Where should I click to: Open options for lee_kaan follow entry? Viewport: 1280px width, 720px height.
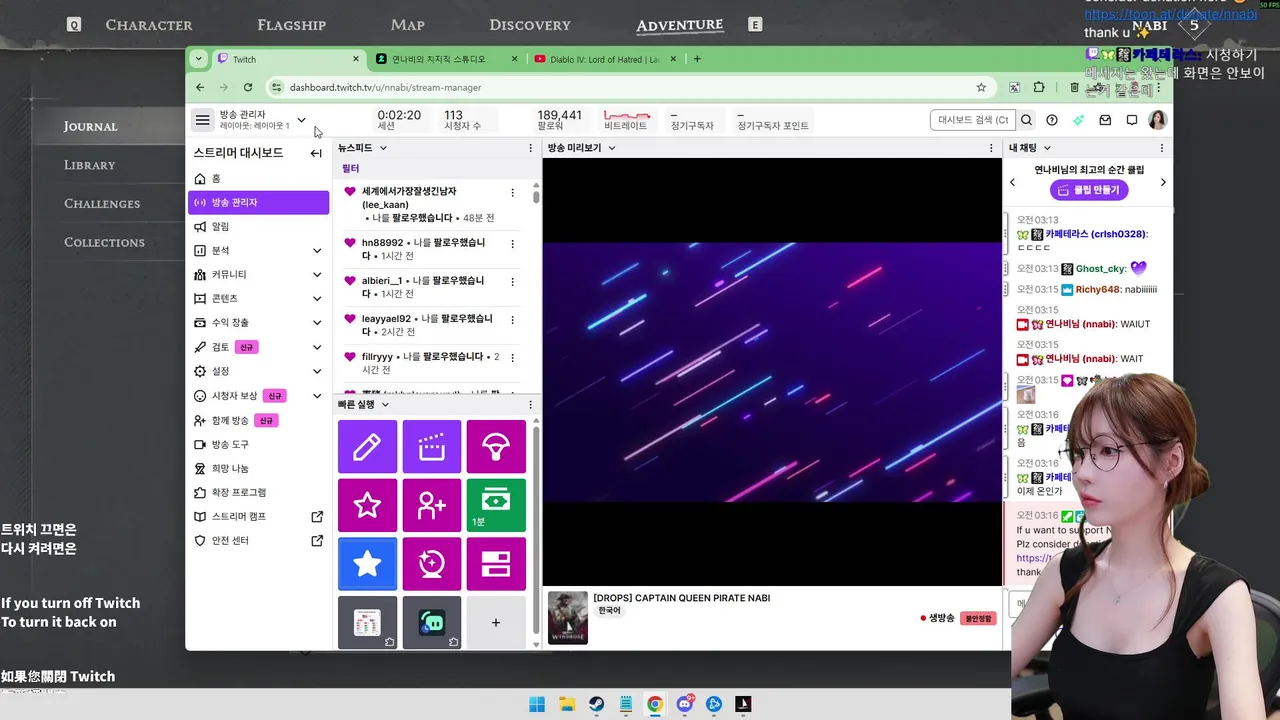[x=512, y=193]
